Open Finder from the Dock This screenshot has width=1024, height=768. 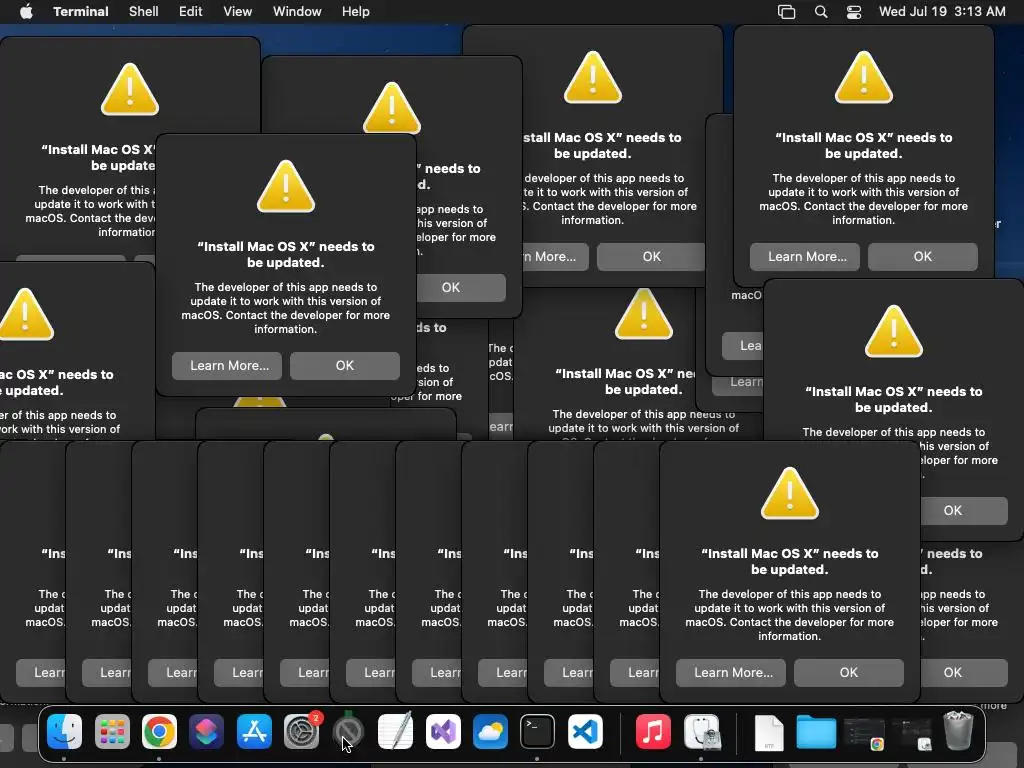[65, 731]
